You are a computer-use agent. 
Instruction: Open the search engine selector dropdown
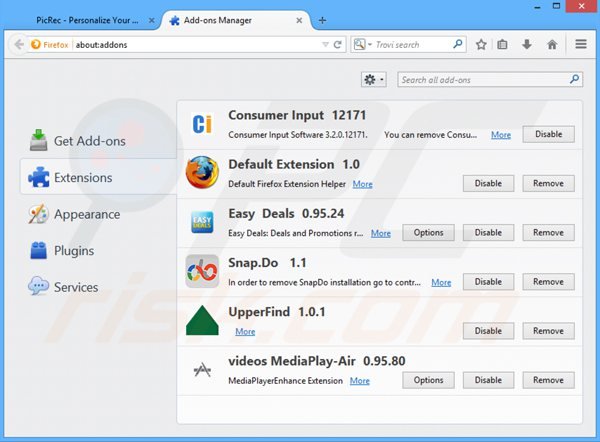[x=362, y=45]
